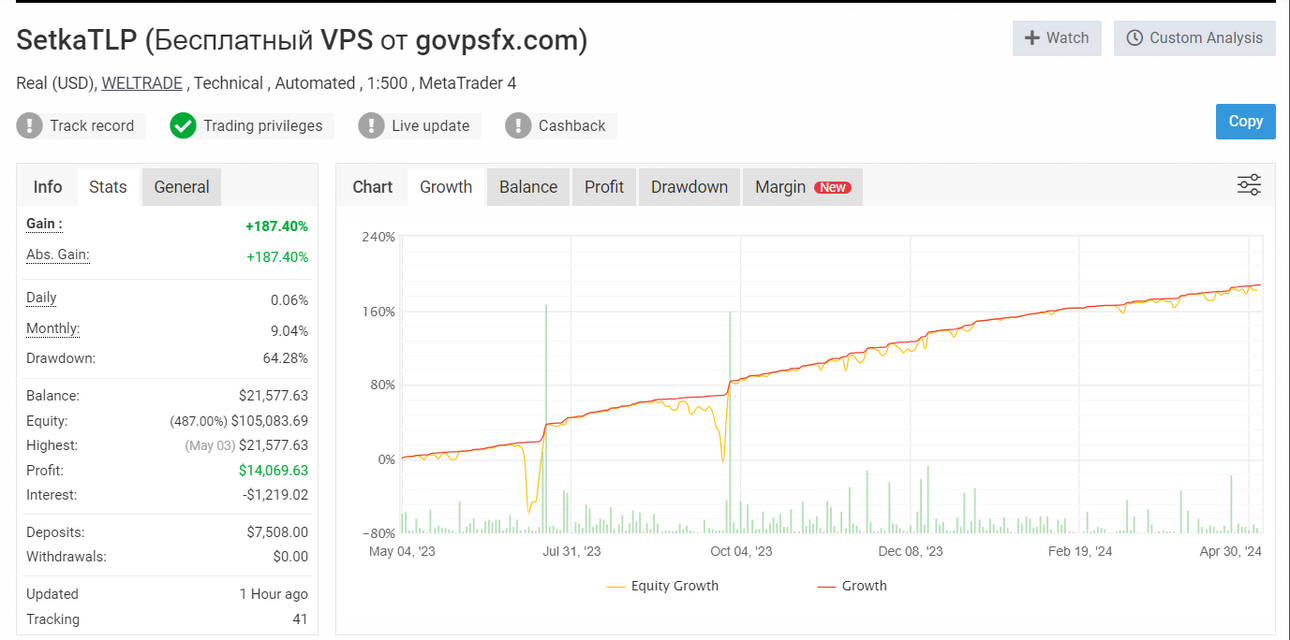Click the Updated value 1 Hour ago
This screenshot has width=1290, height=640.
(x=273, y=594)
